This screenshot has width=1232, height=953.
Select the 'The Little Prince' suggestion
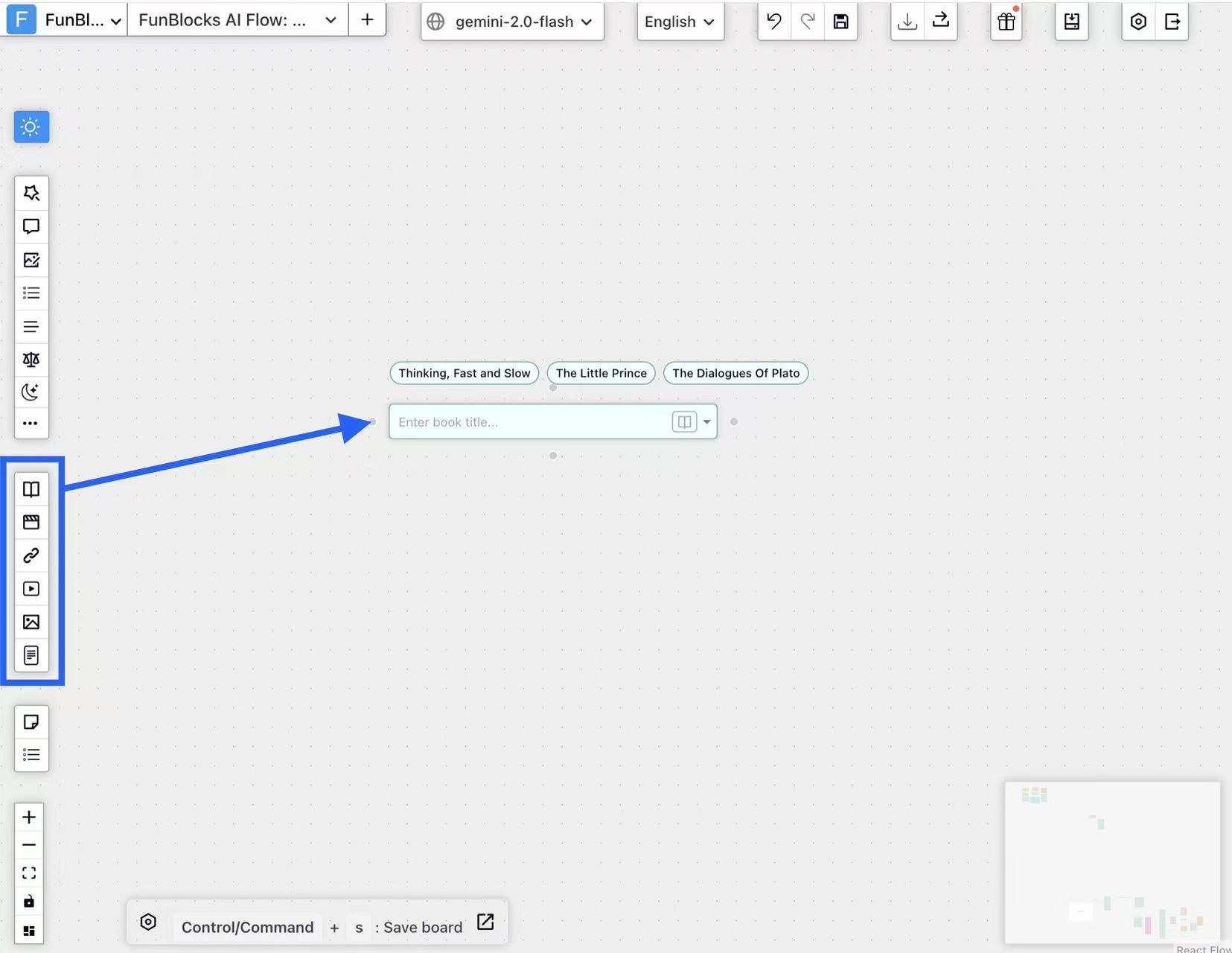[601, 373]
